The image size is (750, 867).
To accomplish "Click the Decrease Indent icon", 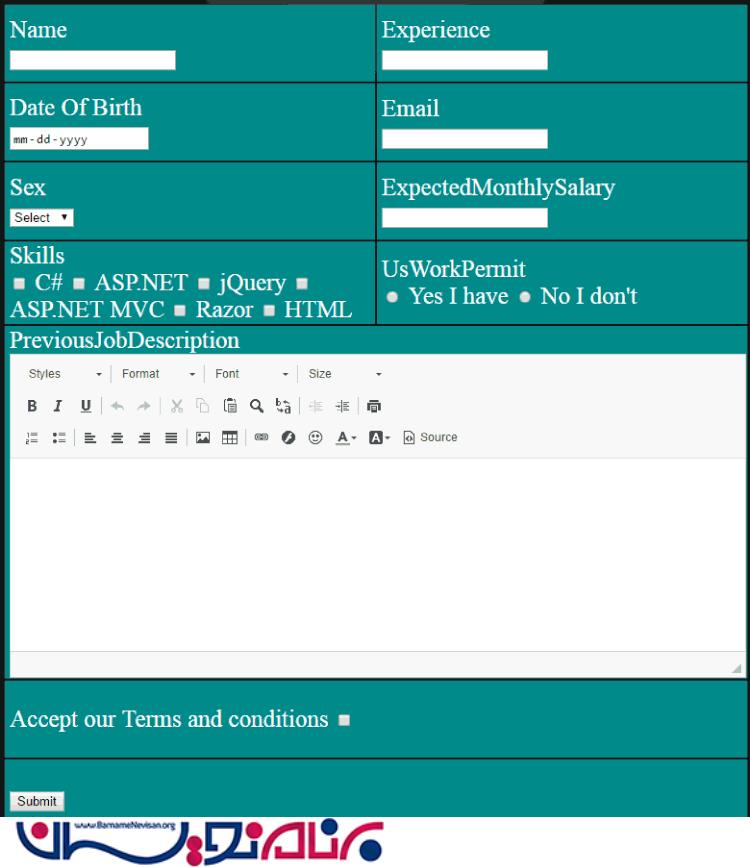I will coord(316,406).
